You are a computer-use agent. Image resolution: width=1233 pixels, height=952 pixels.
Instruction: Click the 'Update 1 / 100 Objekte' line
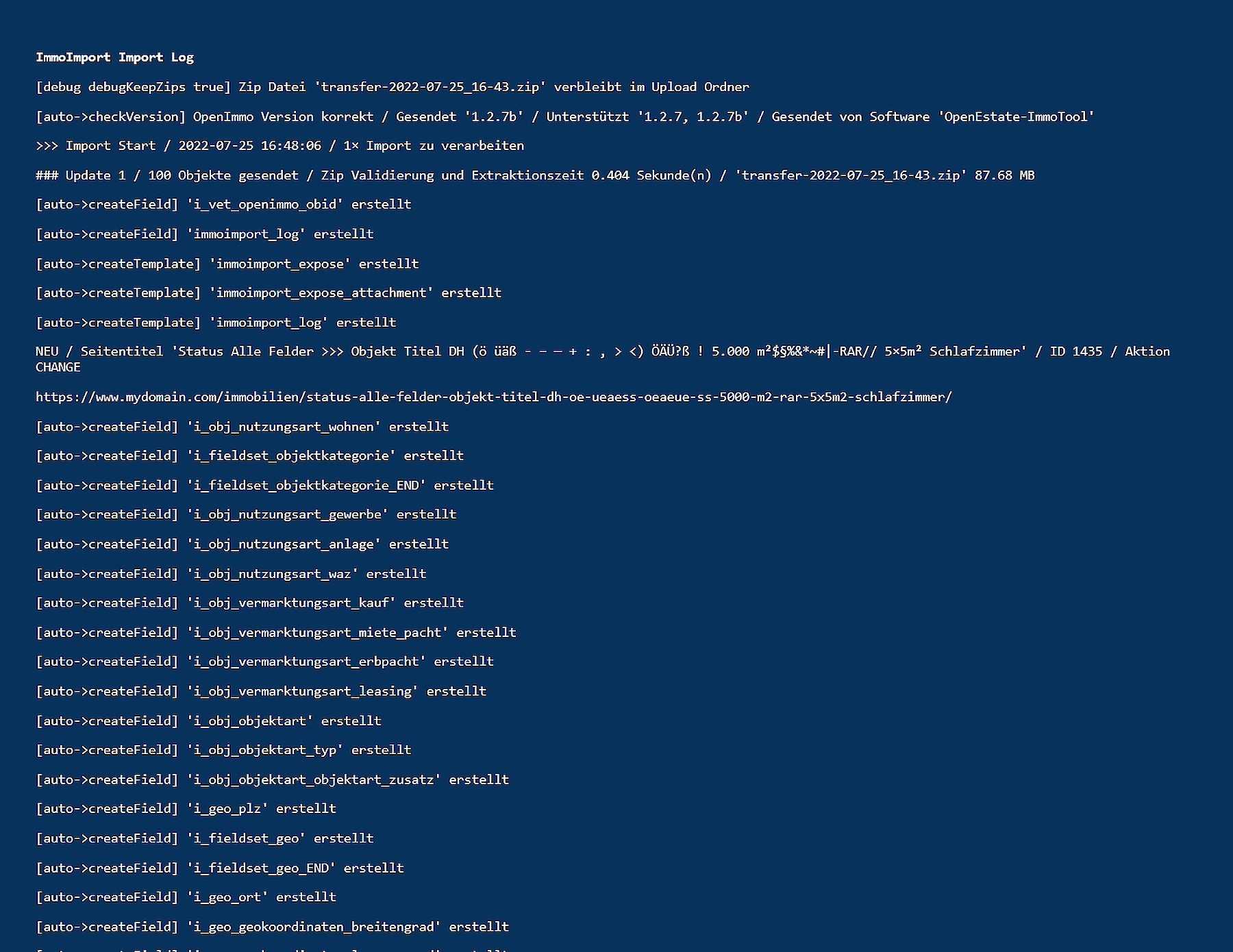[534, 175]
